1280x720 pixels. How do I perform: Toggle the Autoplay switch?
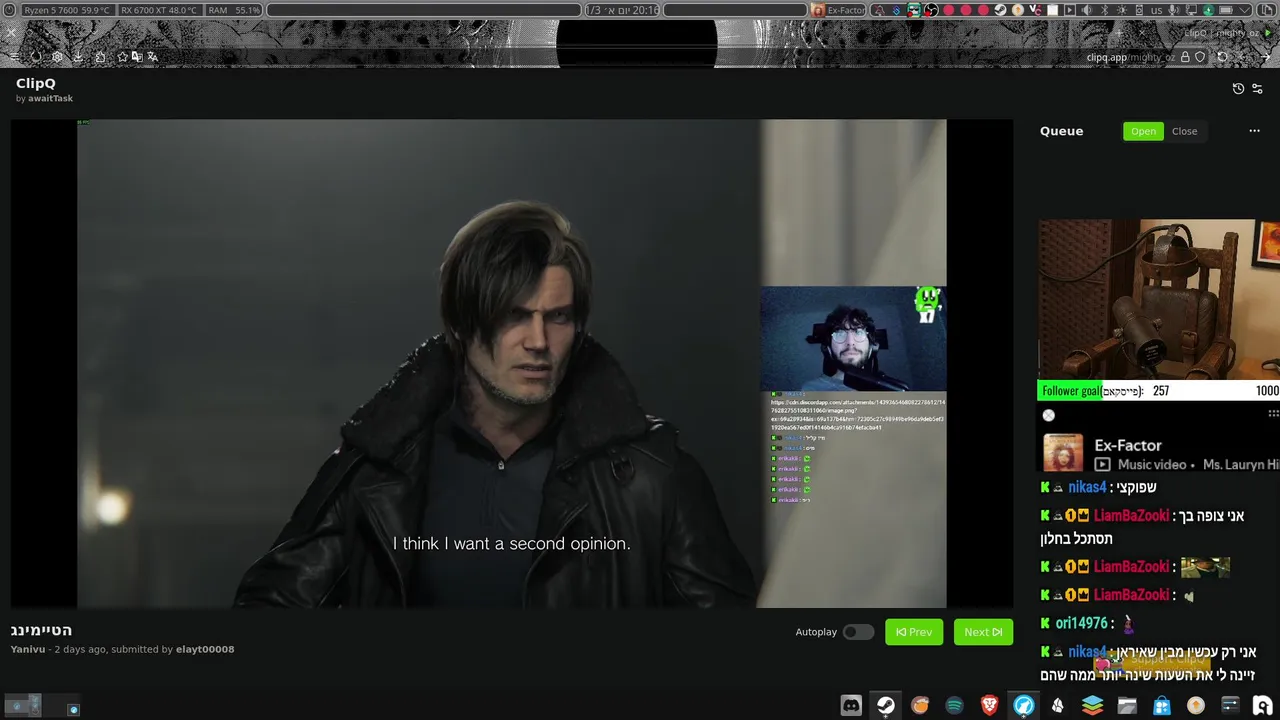pyautogui.click(x=858, y=632)
